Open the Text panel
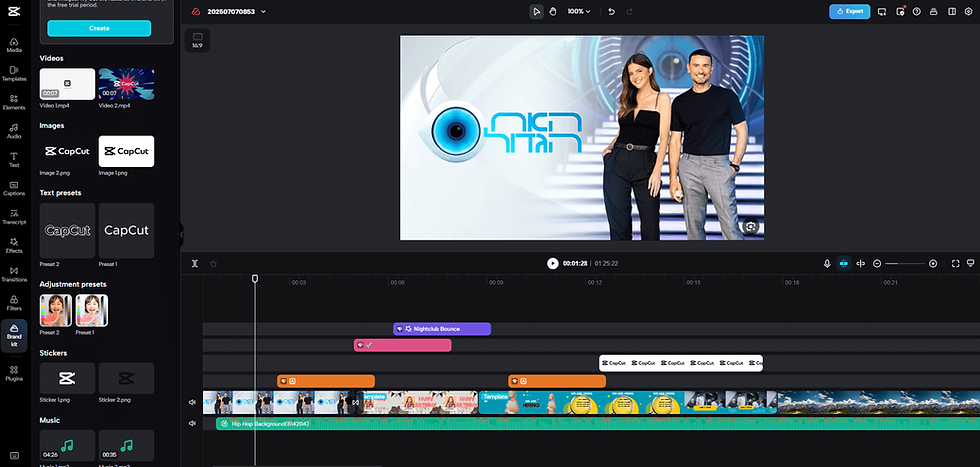The height and width of the screenshot is (467, 980). (x=14, y=159)
